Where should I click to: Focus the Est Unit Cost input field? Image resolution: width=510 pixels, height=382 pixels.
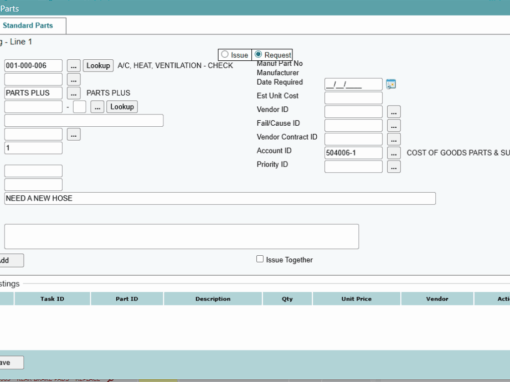coord(353,98)
